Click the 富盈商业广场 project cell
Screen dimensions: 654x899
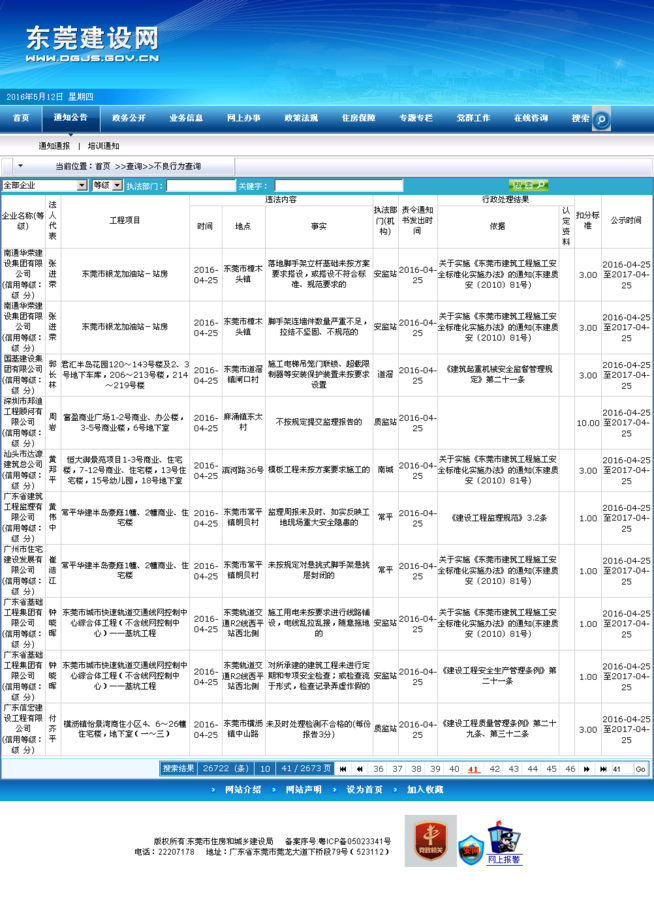point(125,423)
